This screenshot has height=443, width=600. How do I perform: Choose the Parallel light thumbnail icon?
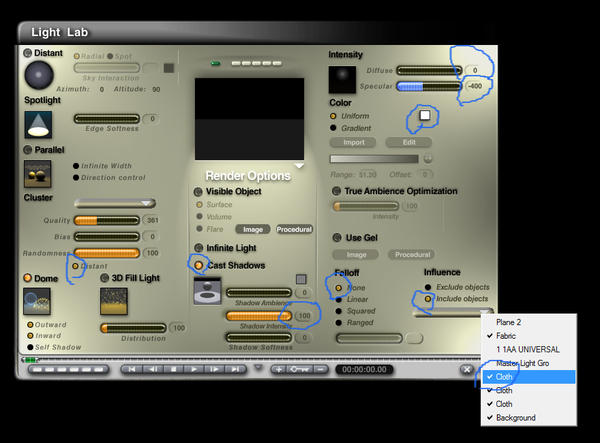(38, 174)
